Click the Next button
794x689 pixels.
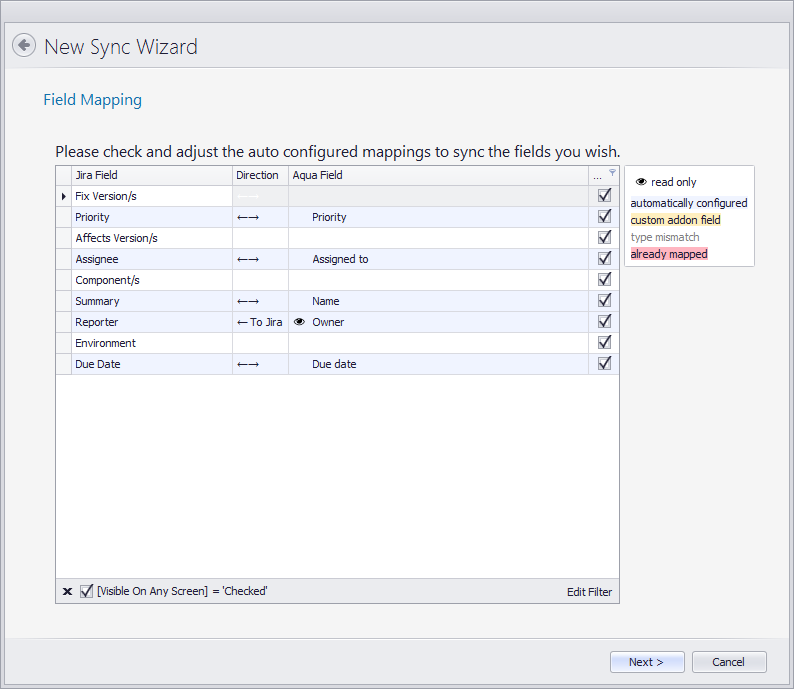tap(646, 662)
